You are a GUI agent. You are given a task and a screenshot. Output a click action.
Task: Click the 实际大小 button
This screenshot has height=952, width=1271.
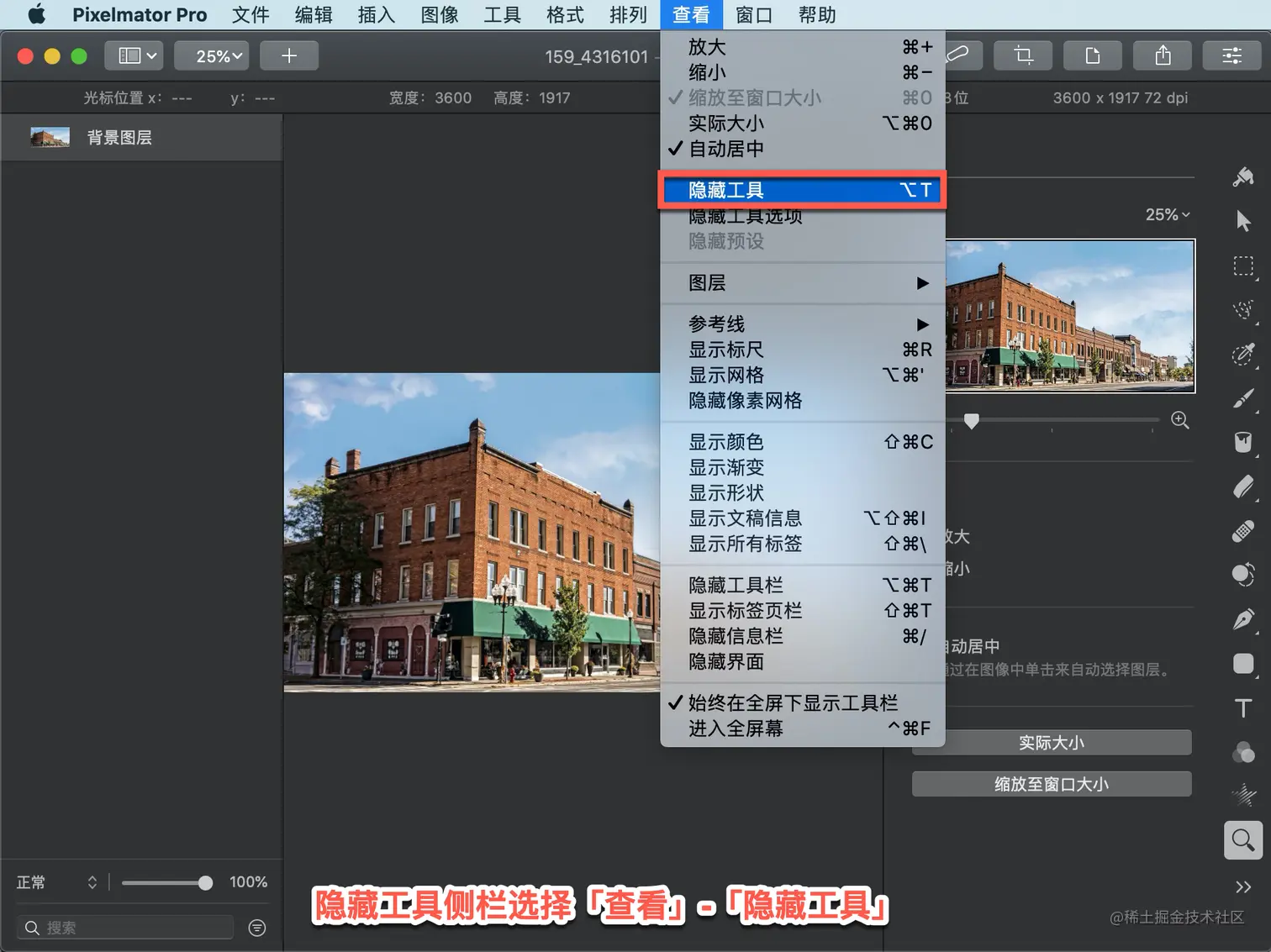(1051, 743)
